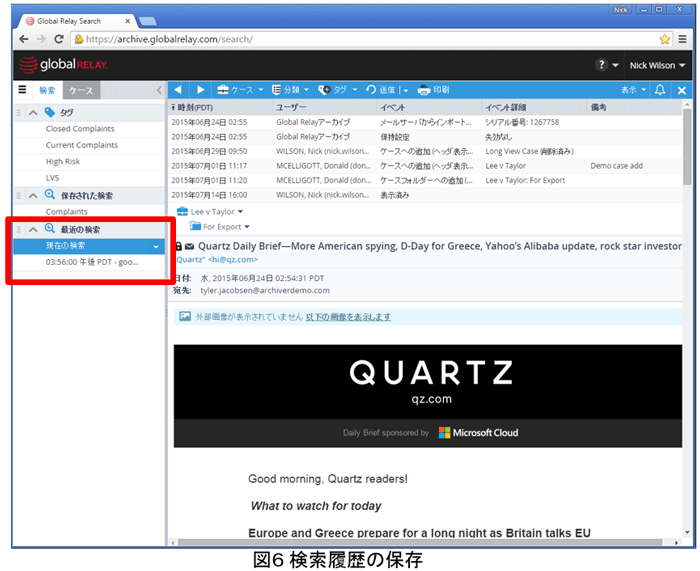Click the saved searches magnifier icon

[50, 195]
